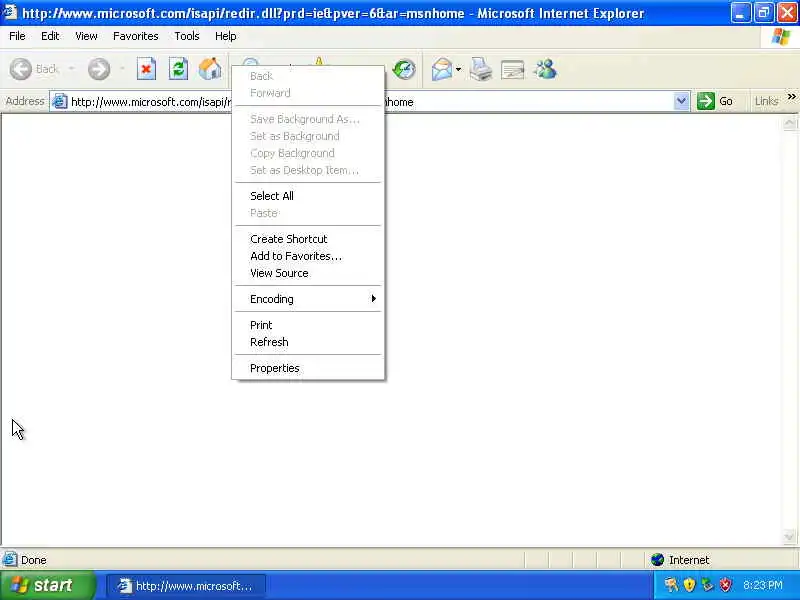Click the microsoft.com taskbar button
Screen dimensions: 800x600
pos(186,586)
